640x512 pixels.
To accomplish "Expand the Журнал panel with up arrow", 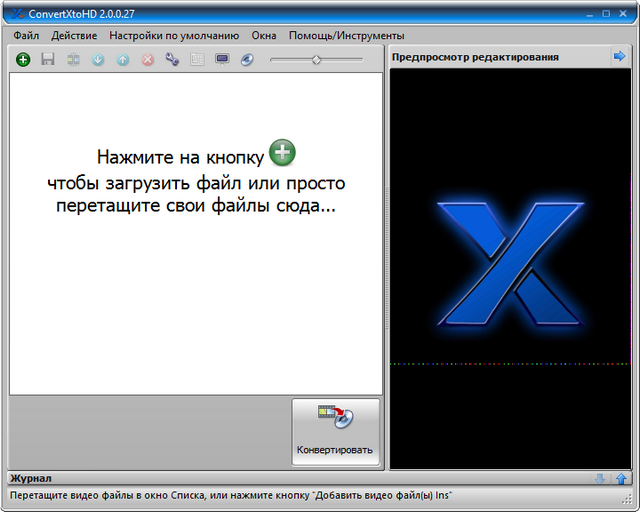I will click(621, 479).
